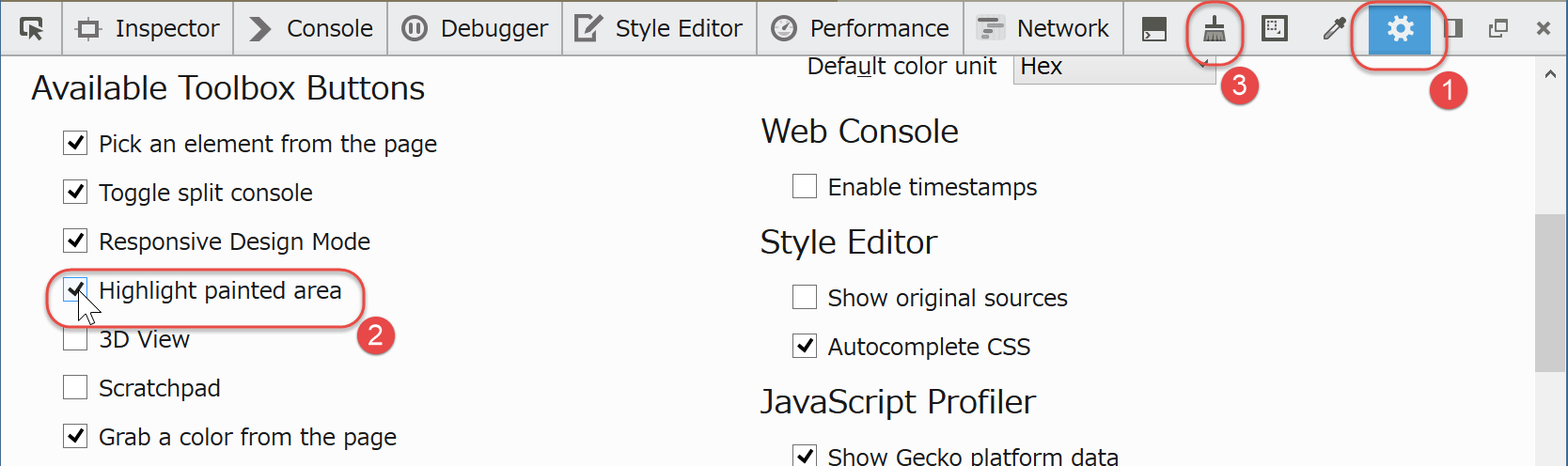Show toolbox in separate window icon
The image size is (1568, 466).
point(1498,29)
